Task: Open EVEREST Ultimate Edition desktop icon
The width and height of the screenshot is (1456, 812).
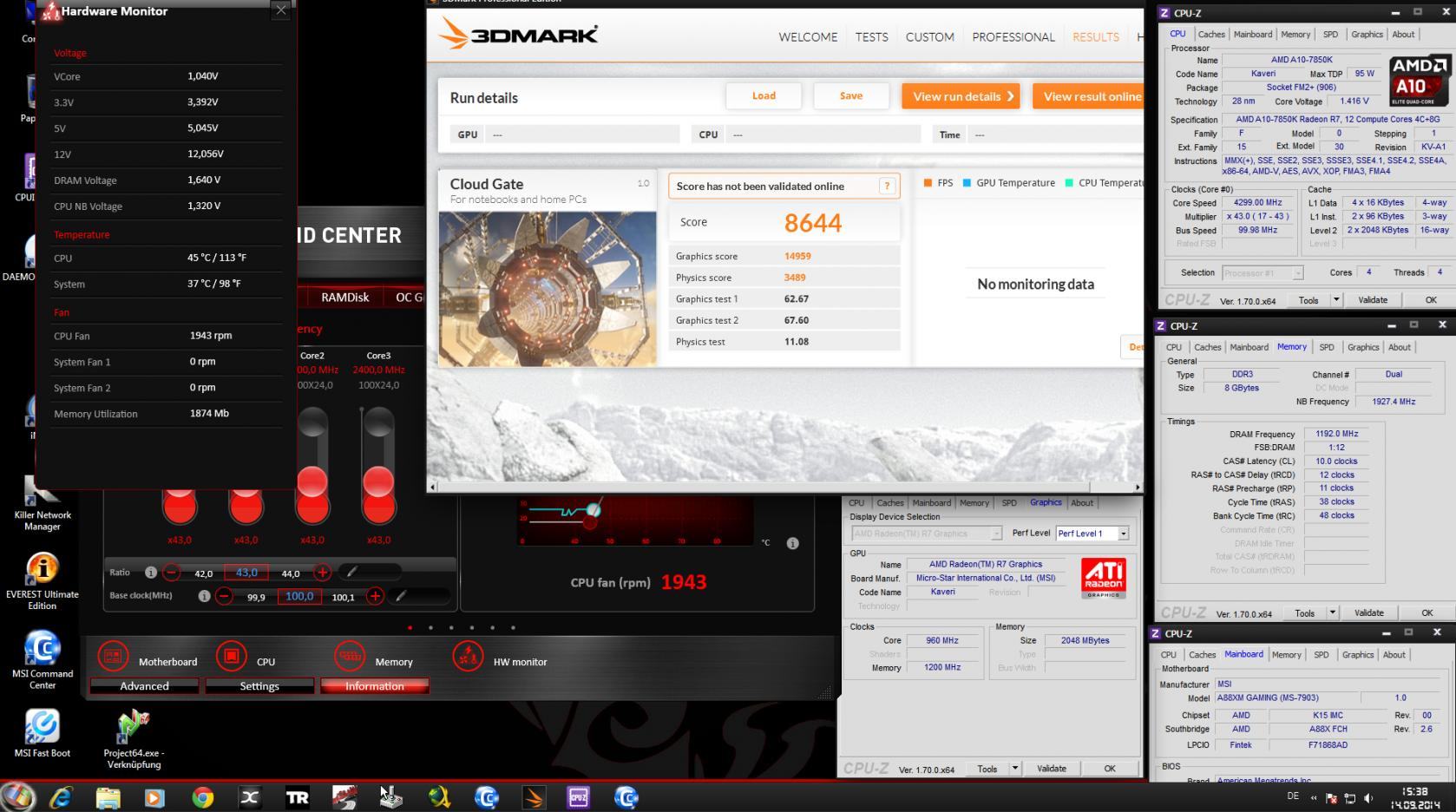Action: pos(42,581)
